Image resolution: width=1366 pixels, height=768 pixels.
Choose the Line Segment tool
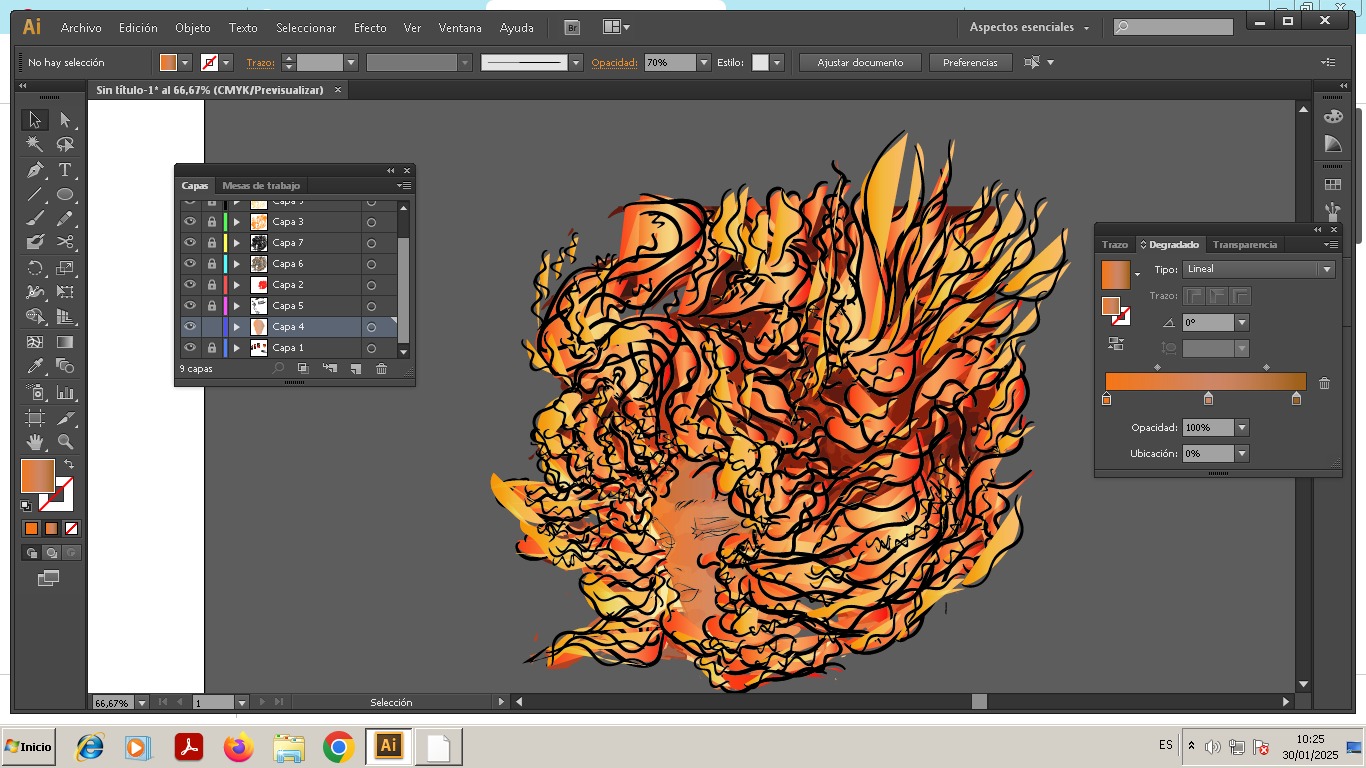(35, 195)
